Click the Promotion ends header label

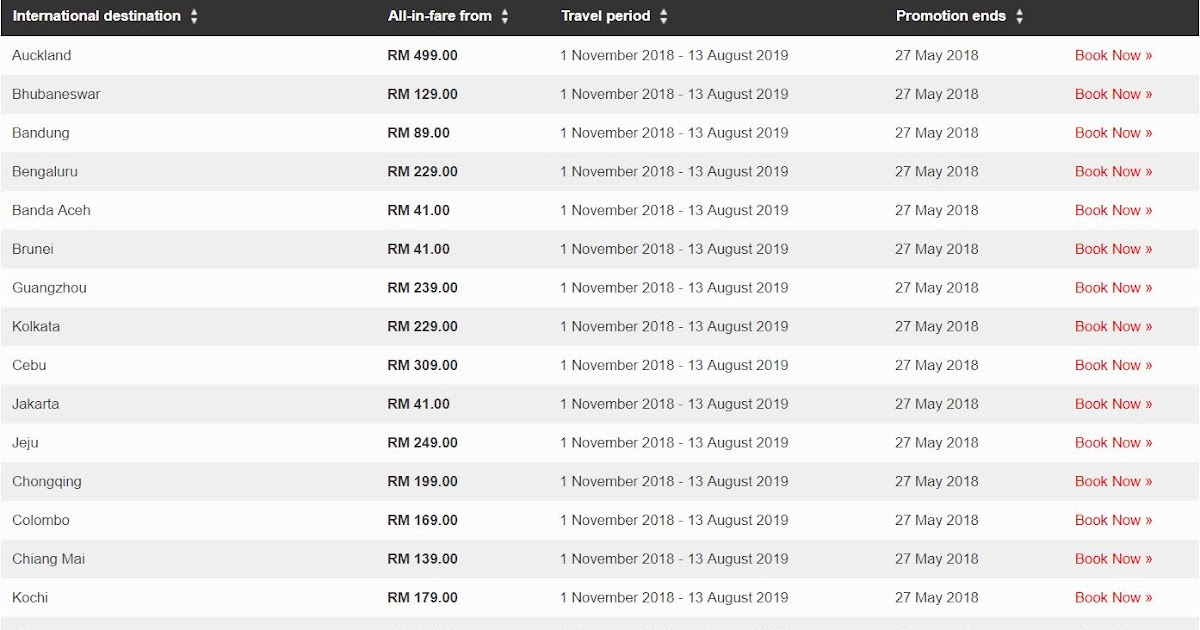click(951, 16)
